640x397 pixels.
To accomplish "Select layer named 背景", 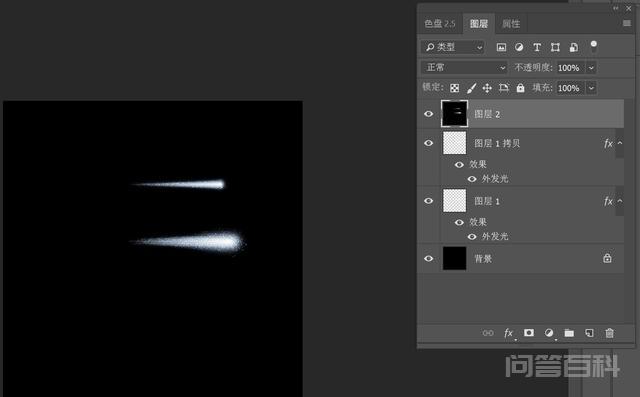I will coord(483,259).
